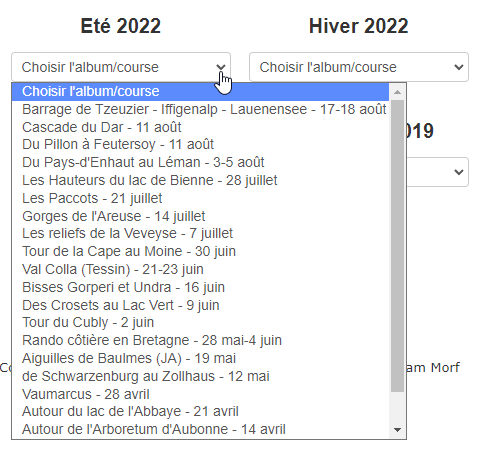
Task: Collapse the Eté 2022 album dropdown
Action: click(121, 67)
